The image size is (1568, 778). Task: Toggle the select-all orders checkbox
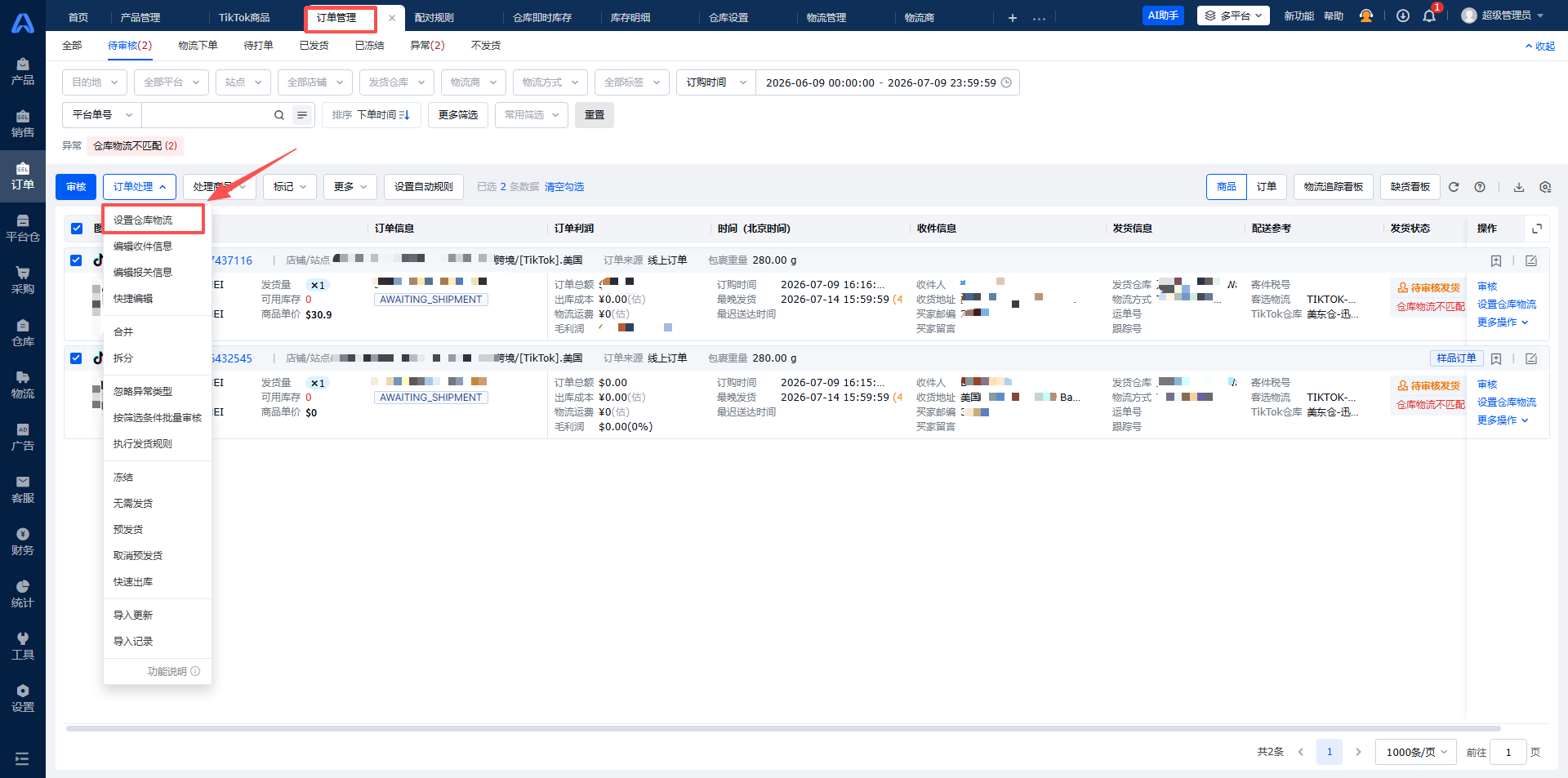tap(77, 229)
